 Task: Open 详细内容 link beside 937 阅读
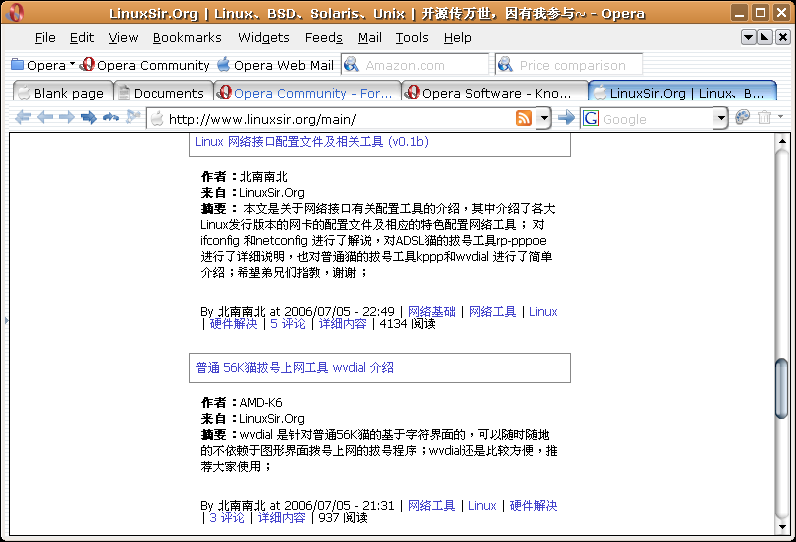coord(281,518)
